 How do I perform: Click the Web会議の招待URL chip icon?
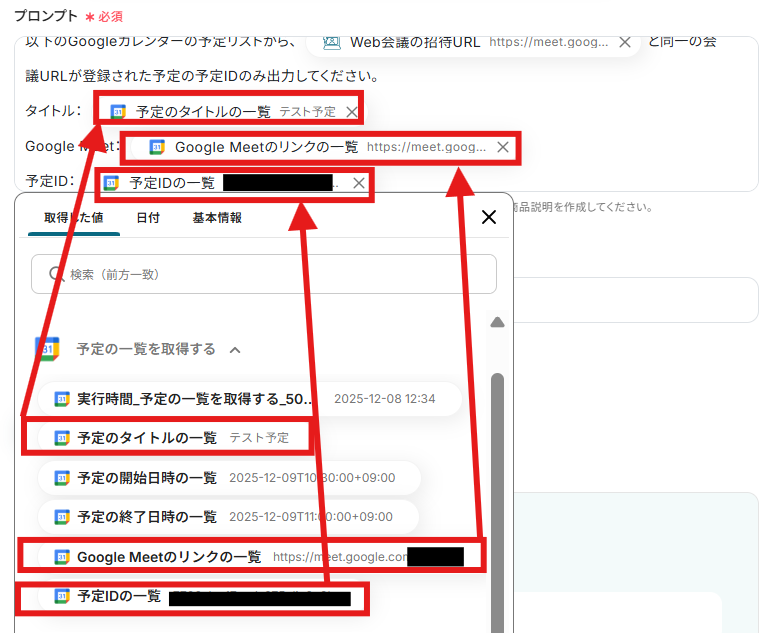[331, 42]
